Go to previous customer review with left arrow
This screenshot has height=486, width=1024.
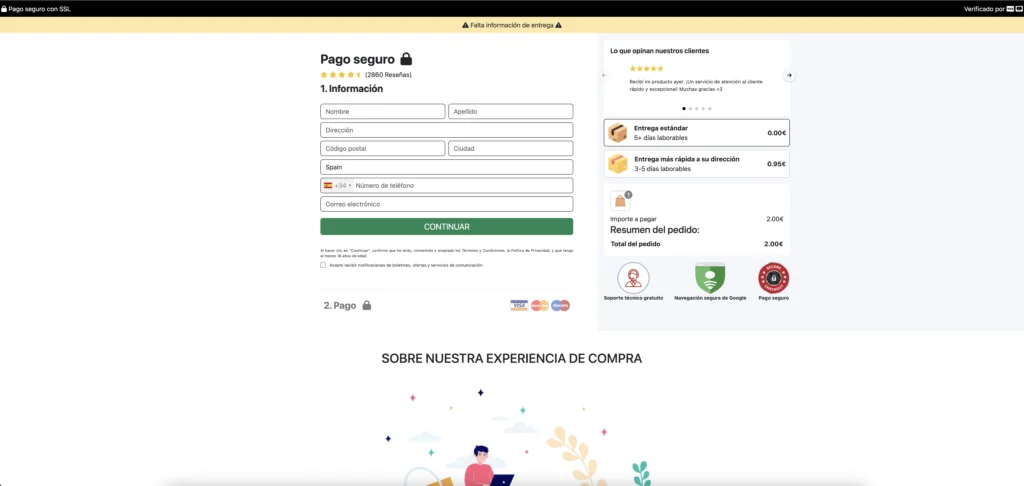604,75
